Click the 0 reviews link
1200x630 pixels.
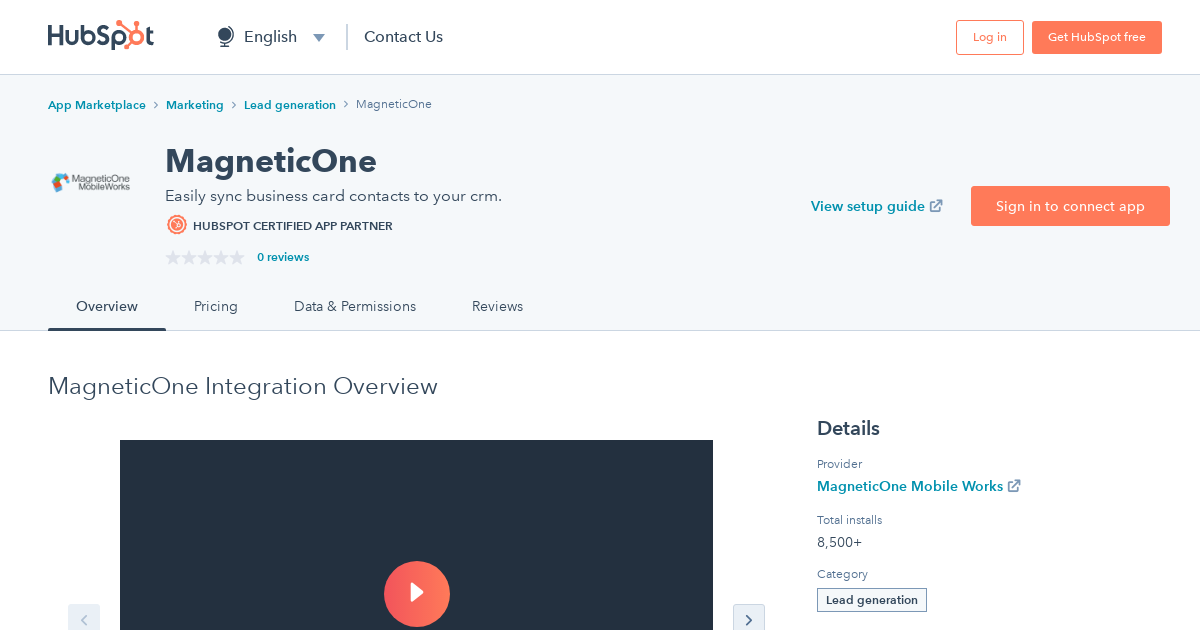tap(283, 257)
